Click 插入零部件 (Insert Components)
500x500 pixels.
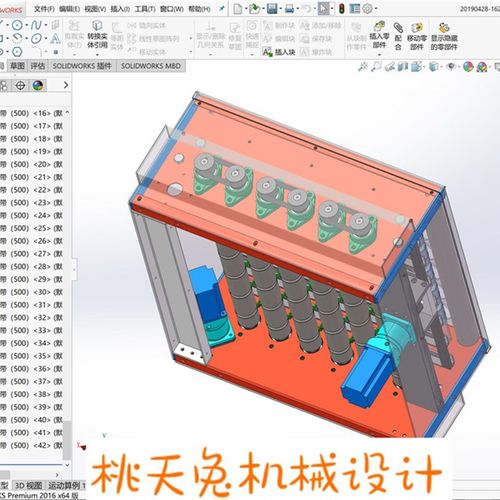coord(379,34)
